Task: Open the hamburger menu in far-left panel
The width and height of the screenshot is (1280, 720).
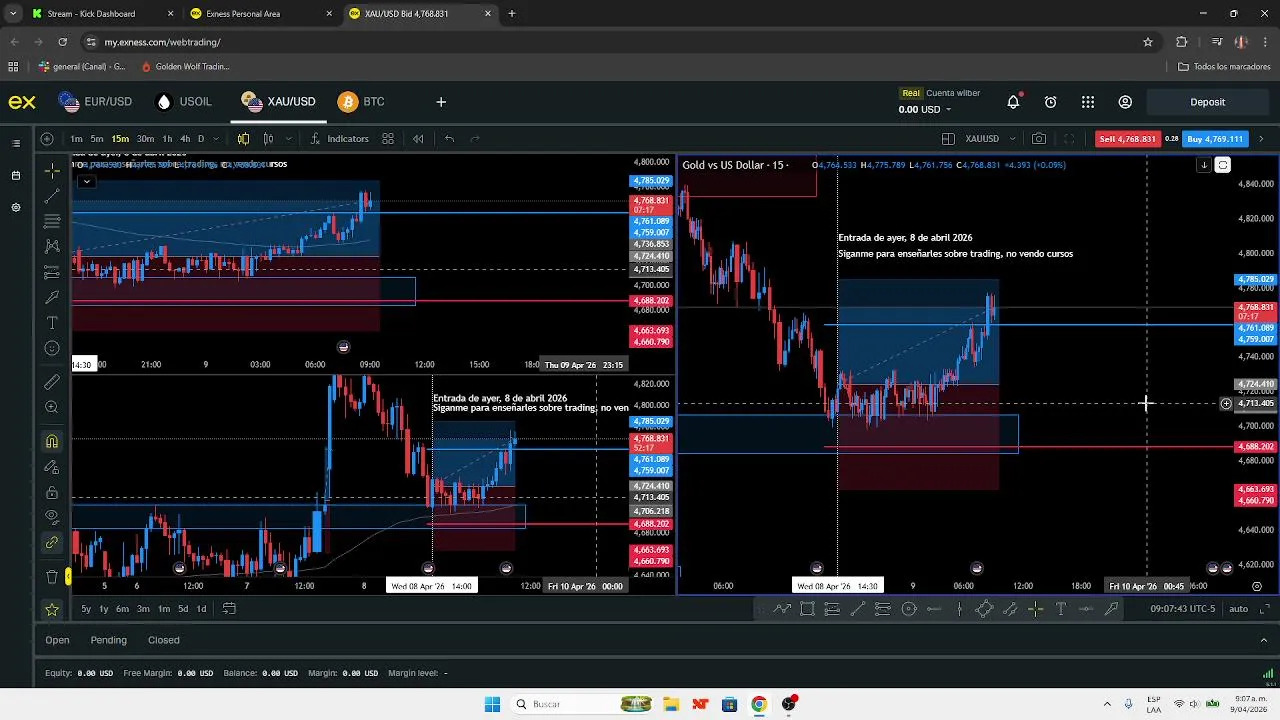Action: pos(15,143)
